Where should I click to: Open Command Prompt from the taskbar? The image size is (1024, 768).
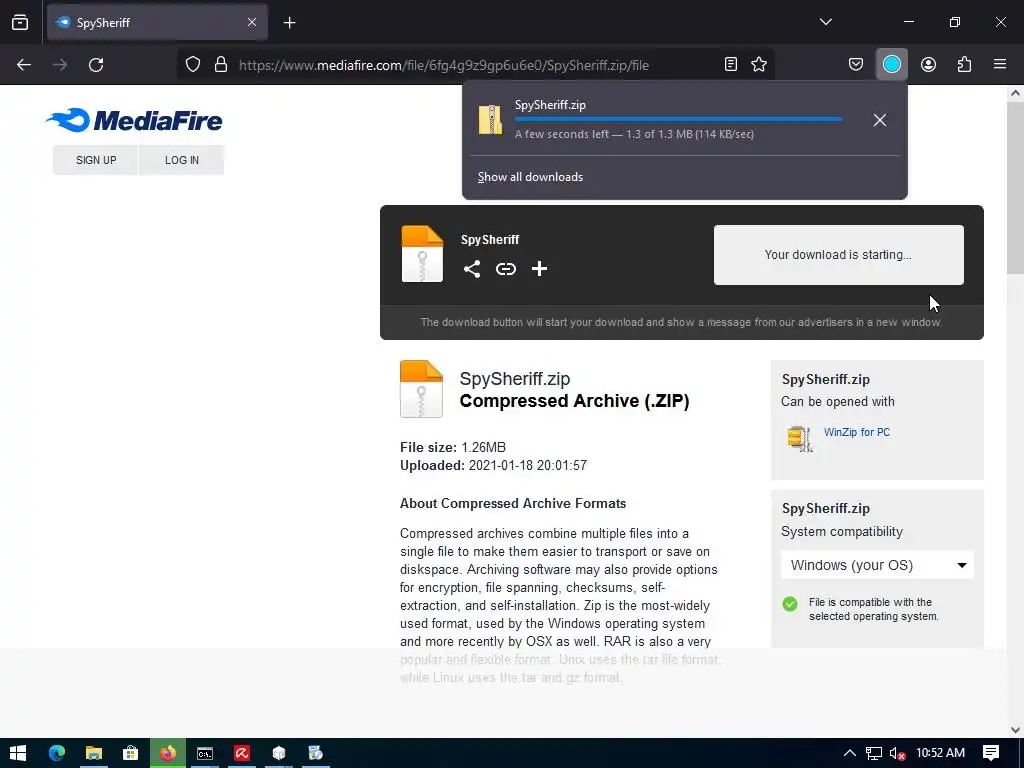205,753
